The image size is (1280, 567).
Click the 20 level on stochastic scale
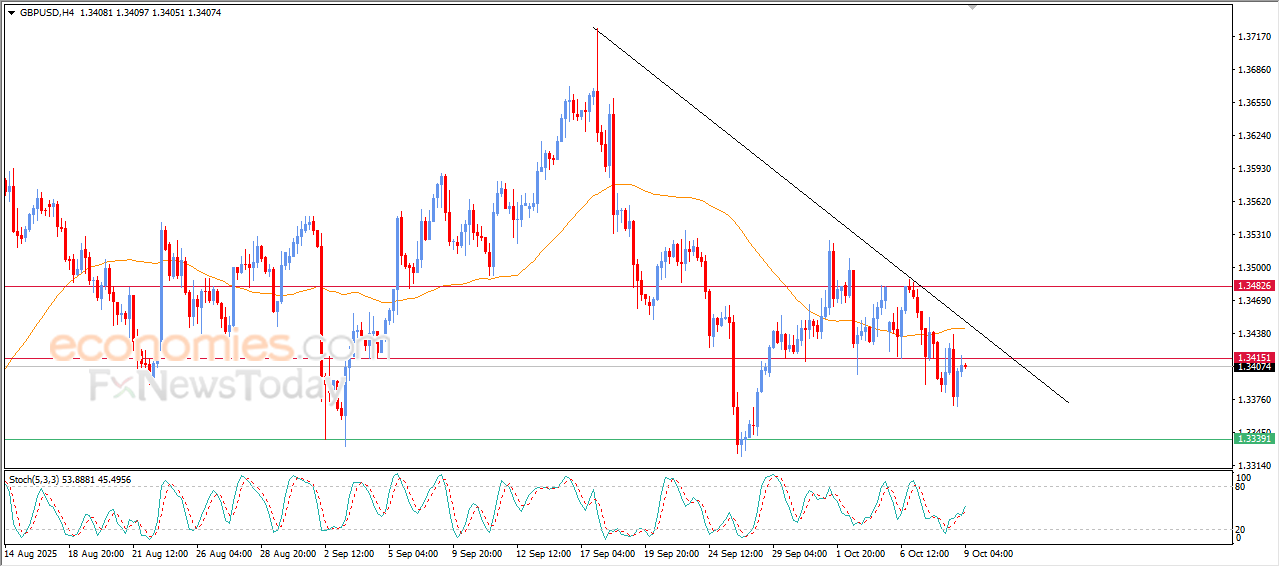coord(1240,529)
